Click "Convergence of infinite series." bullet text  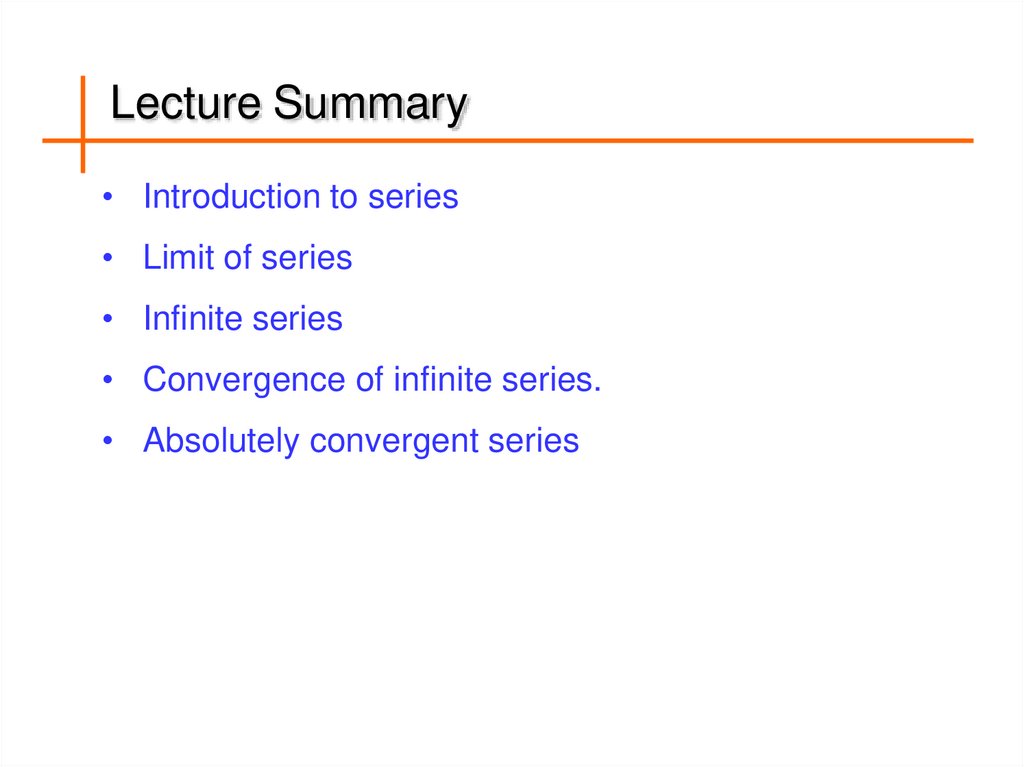372,380
